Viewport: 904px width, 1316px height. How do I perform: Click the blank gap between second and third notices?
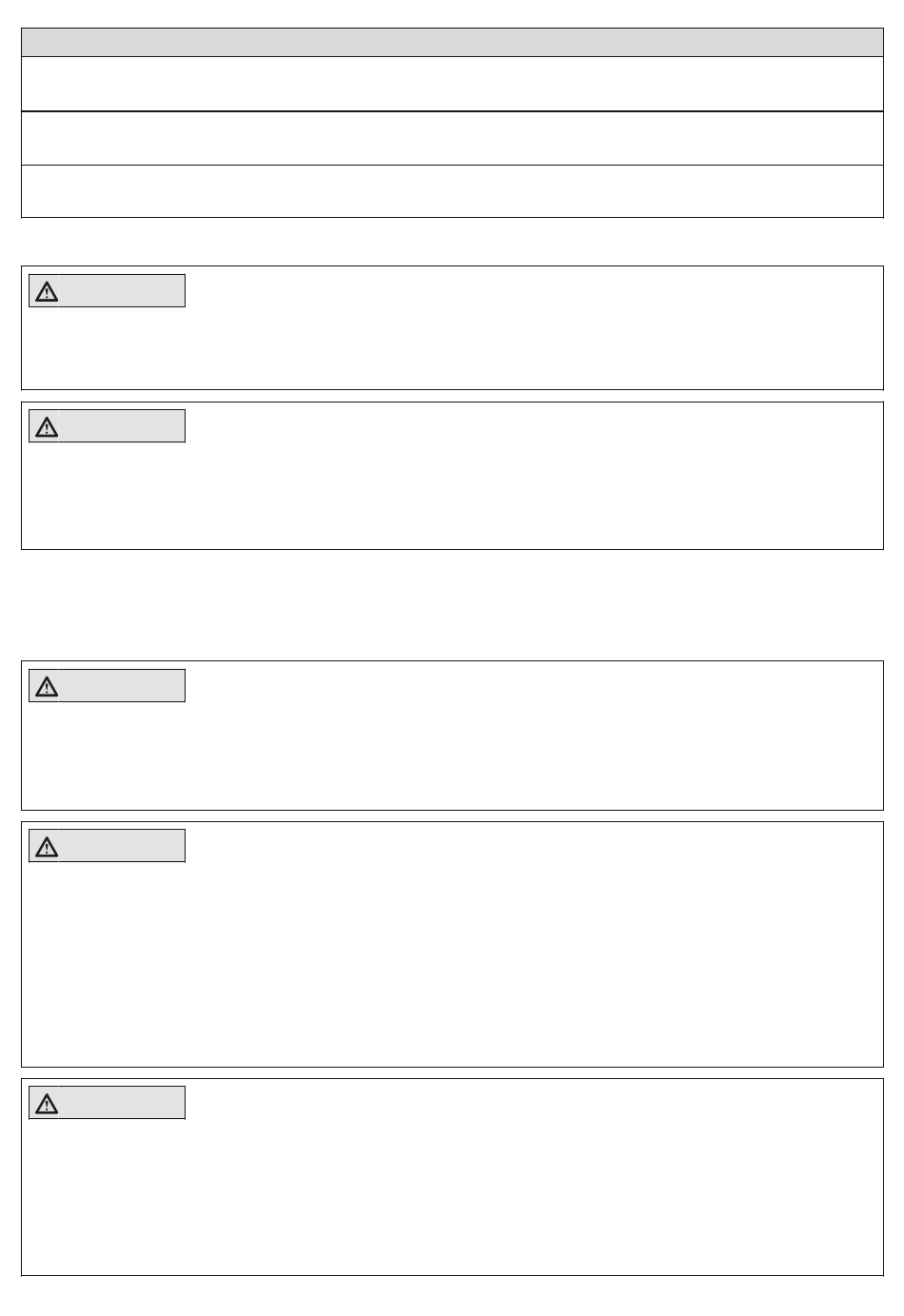tap(452, 605)
